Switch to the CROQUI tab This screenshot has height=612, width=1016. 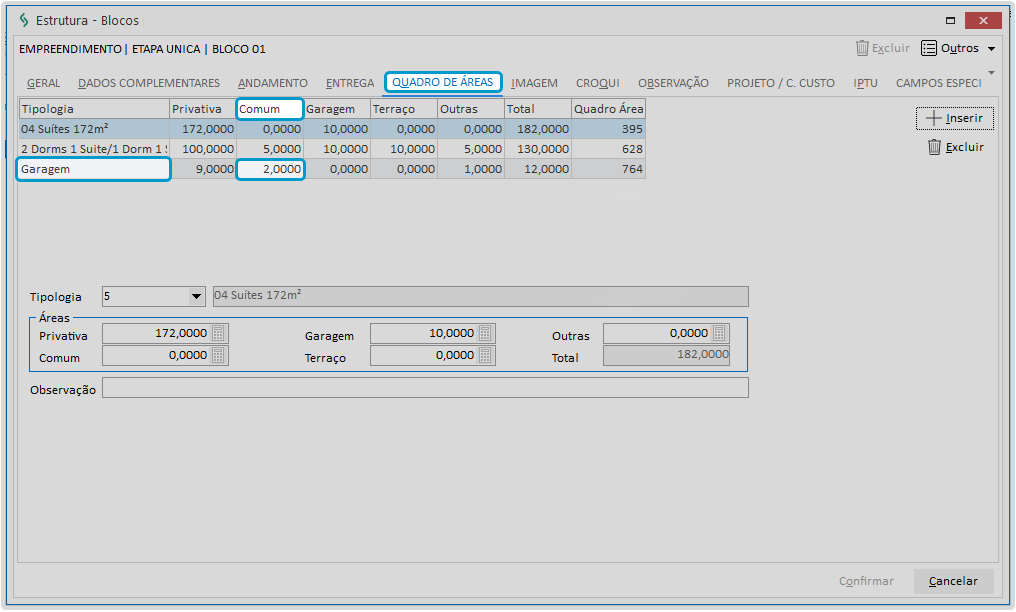597,83
